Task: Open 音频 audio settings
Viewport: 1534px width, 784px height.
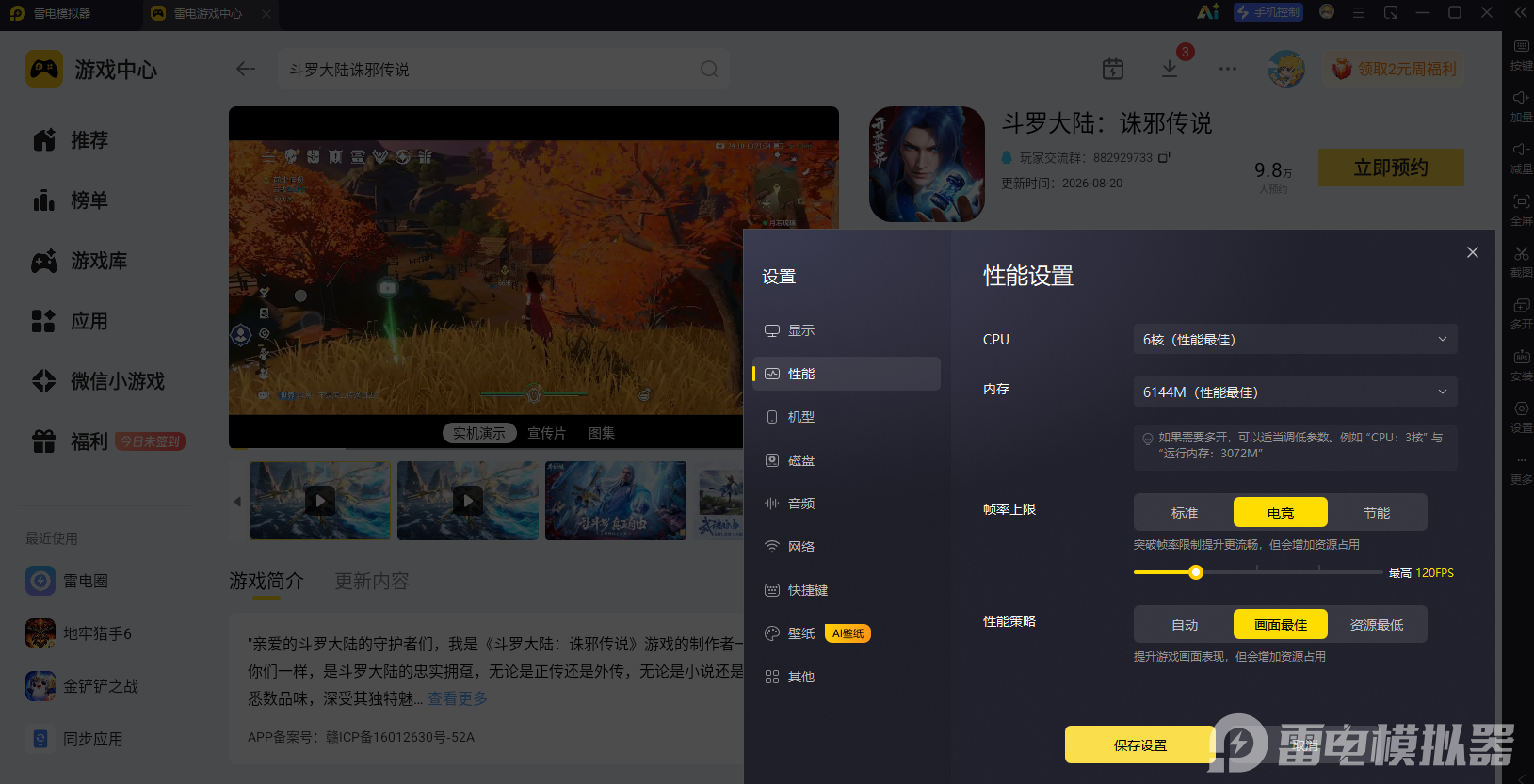Action: (847, 504)
